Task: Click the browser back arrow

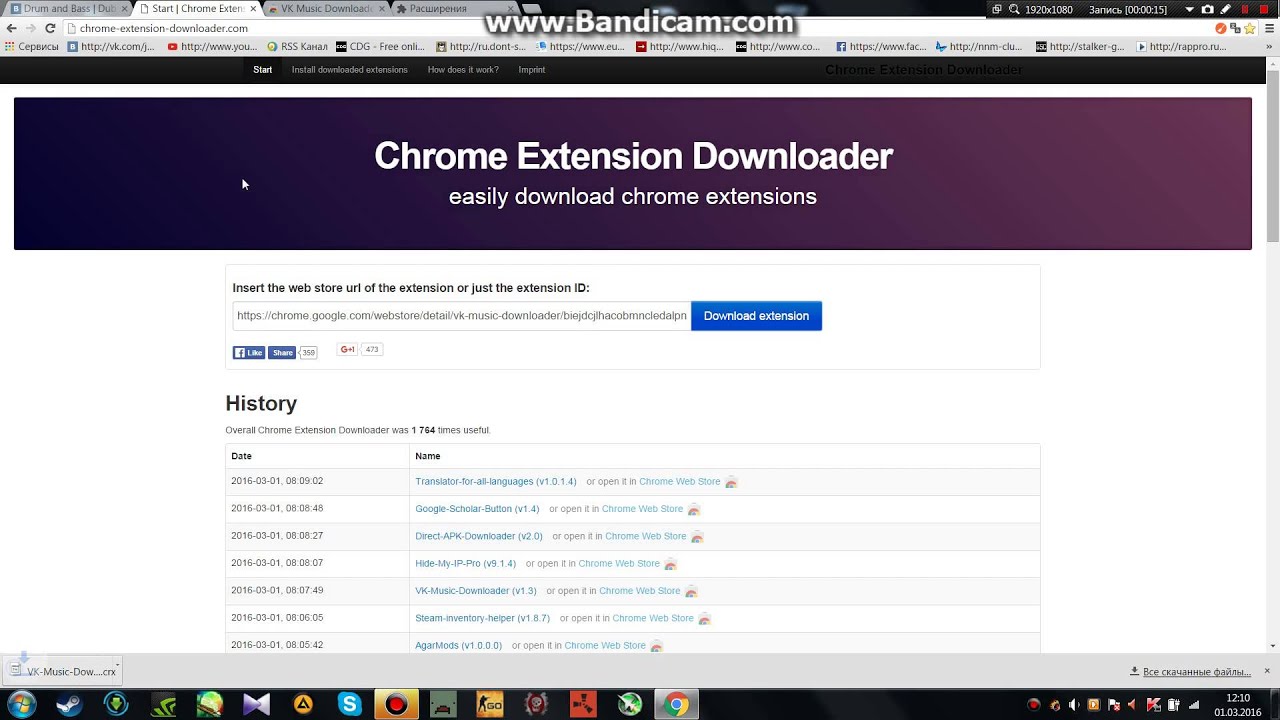Action: tap(11, 28)
